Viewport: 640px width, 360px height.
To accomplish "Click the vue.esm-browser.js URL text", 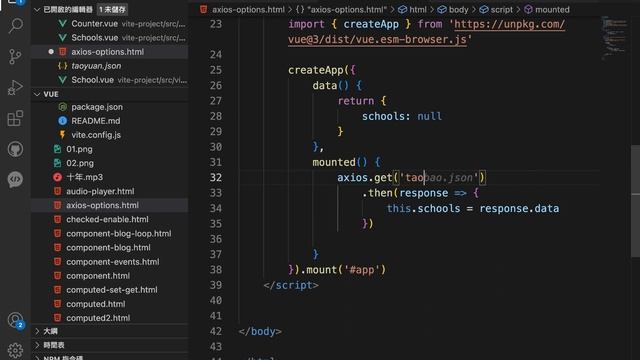I will 377,40.
